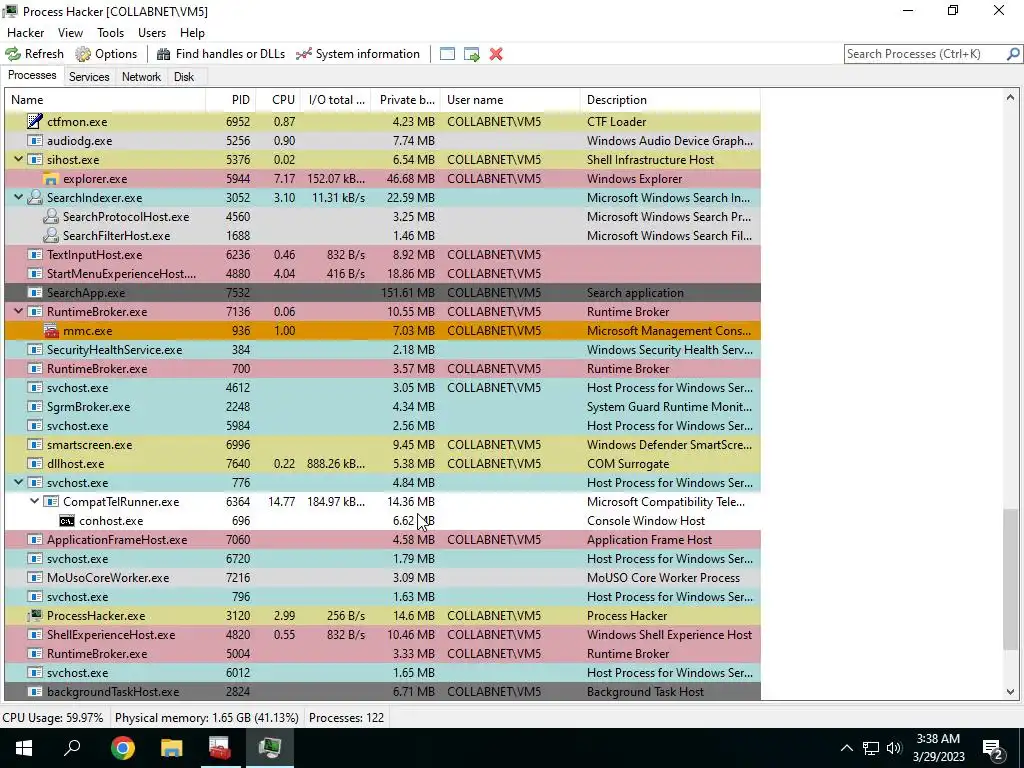
Task: Sort by the CPU column header
Action: [278, 100]
